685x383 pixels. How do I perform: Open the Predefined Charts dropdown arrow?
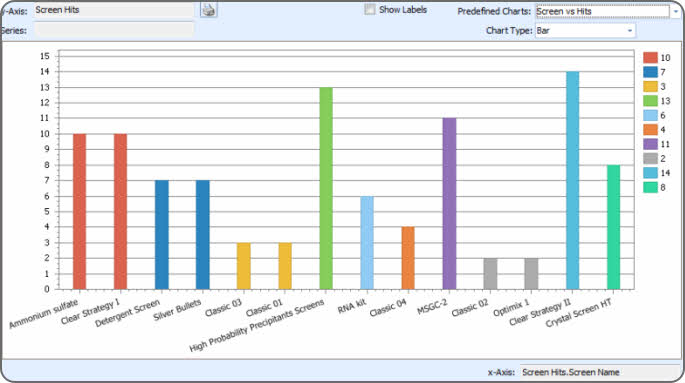[676, 11]
